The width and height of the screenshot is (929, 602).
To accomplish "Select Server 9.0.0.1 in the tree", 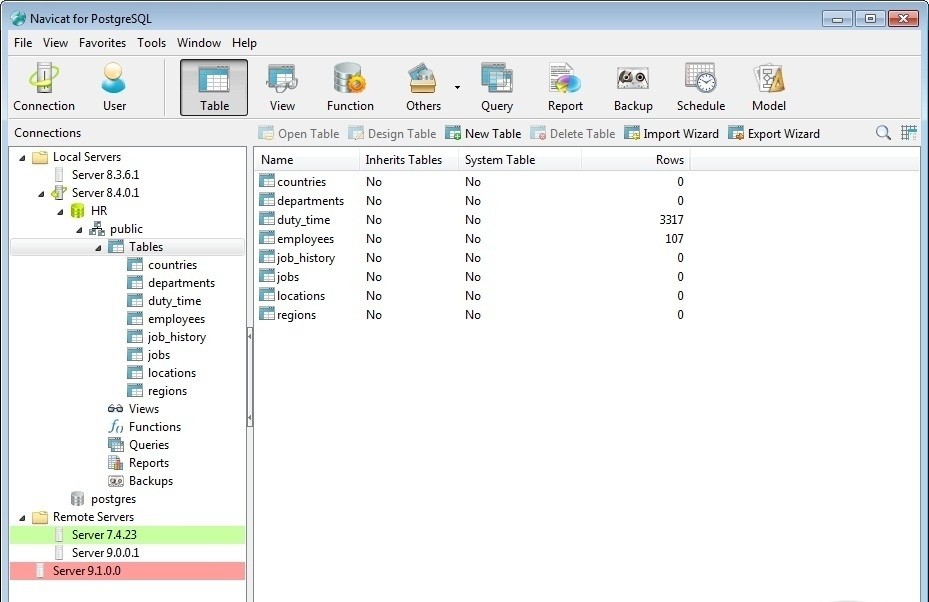I will (x=105, y=553).
